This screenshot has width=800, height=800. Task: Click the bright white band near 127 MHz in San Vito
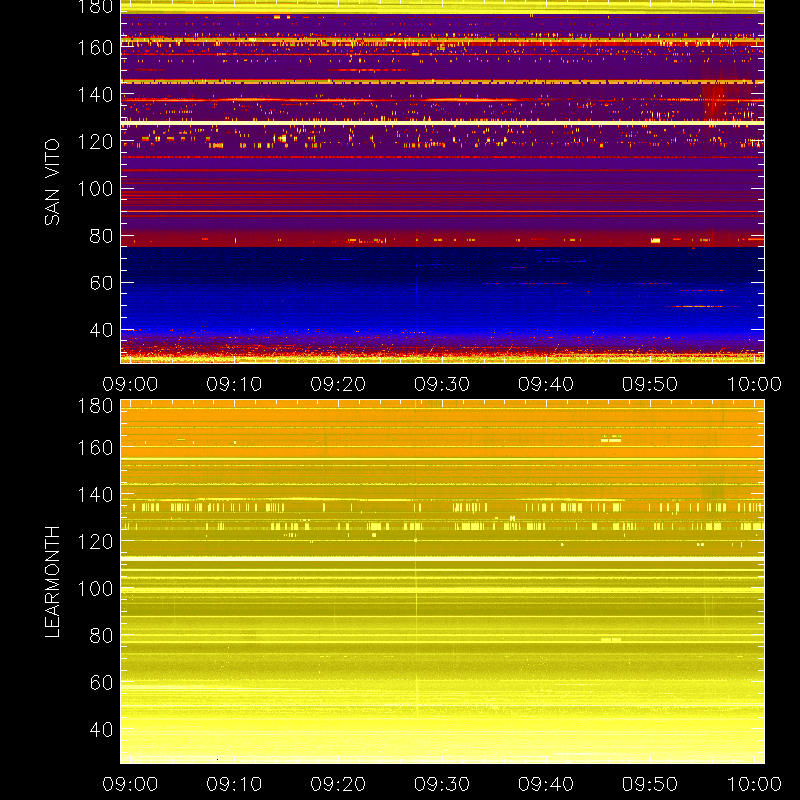point(442,123)
